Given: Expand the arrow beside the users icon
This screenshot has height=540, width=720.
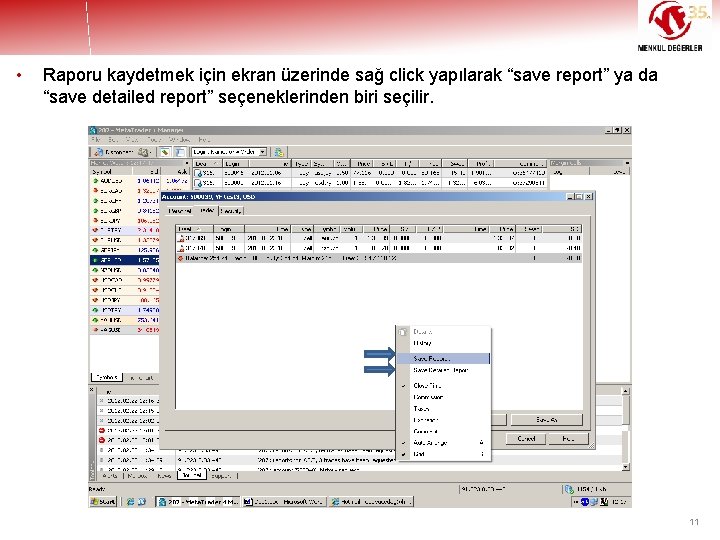Looking at the screenshot, I should [151, 152].
